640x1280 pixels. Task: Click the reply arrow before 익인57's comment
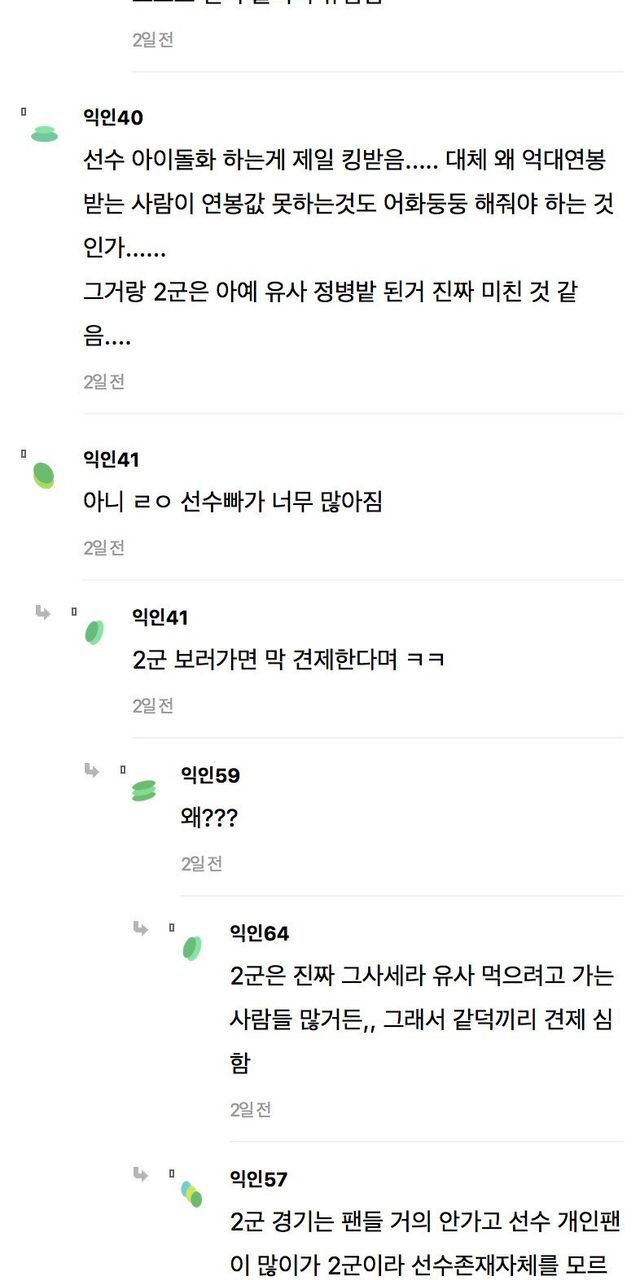[x=141, y=1173]
